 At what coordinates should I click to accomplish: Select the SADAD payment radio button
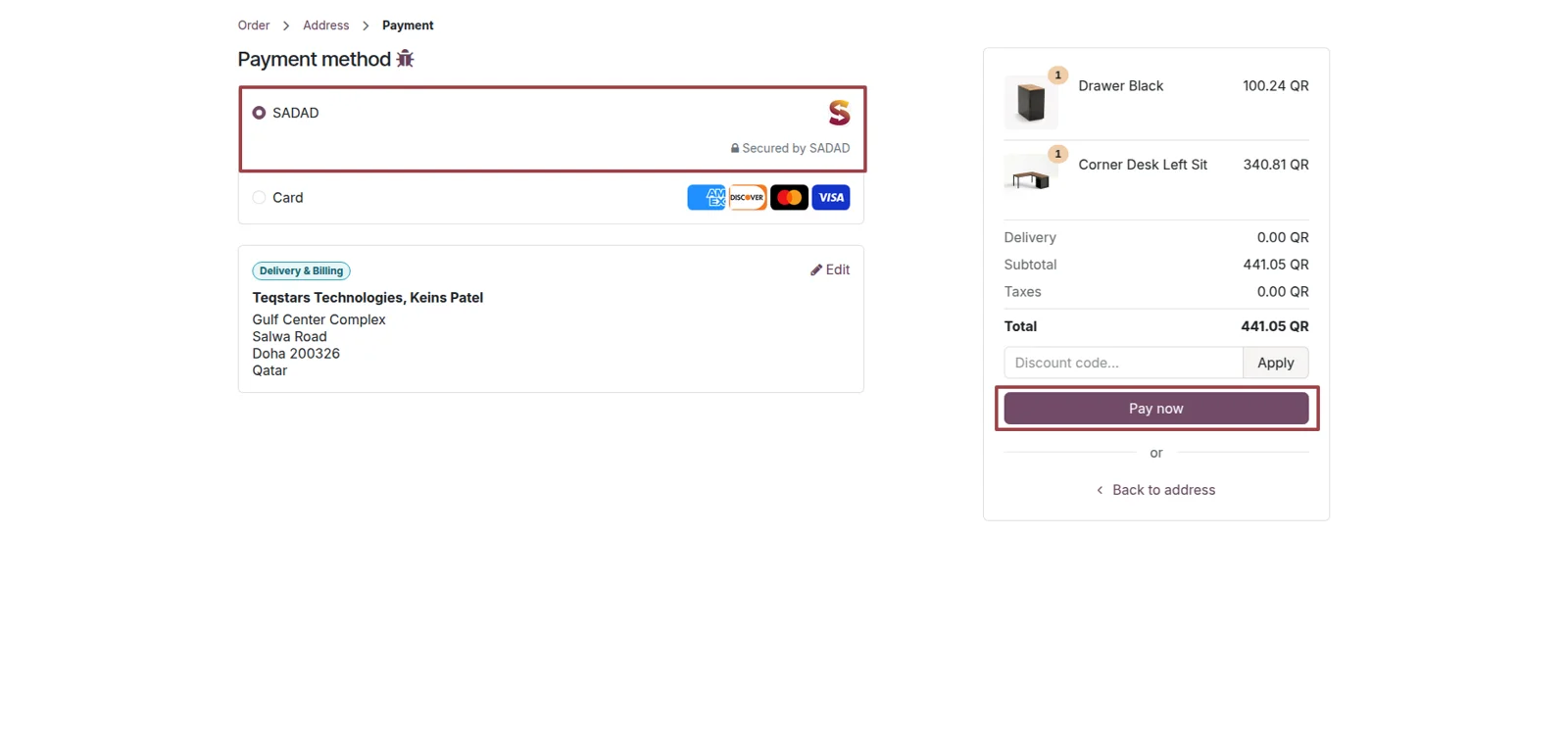(x=259, y=113)
